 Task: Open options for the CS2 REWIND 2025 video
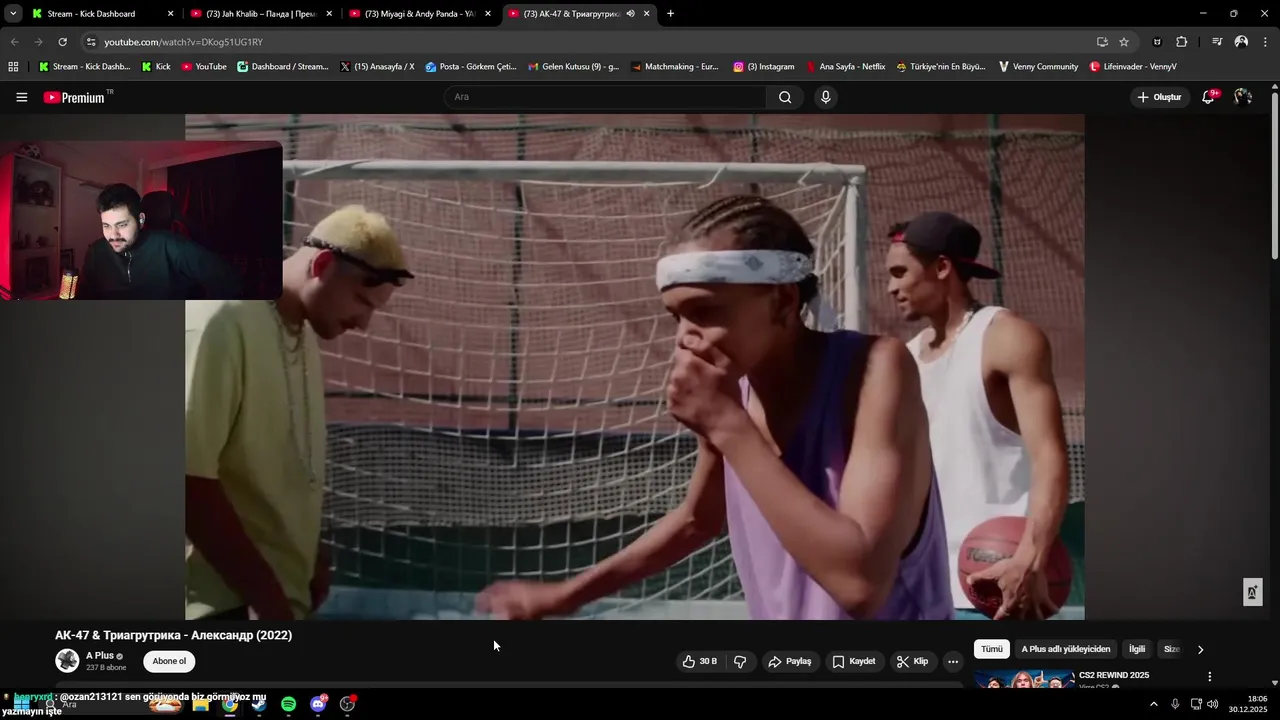[1209, 677]
